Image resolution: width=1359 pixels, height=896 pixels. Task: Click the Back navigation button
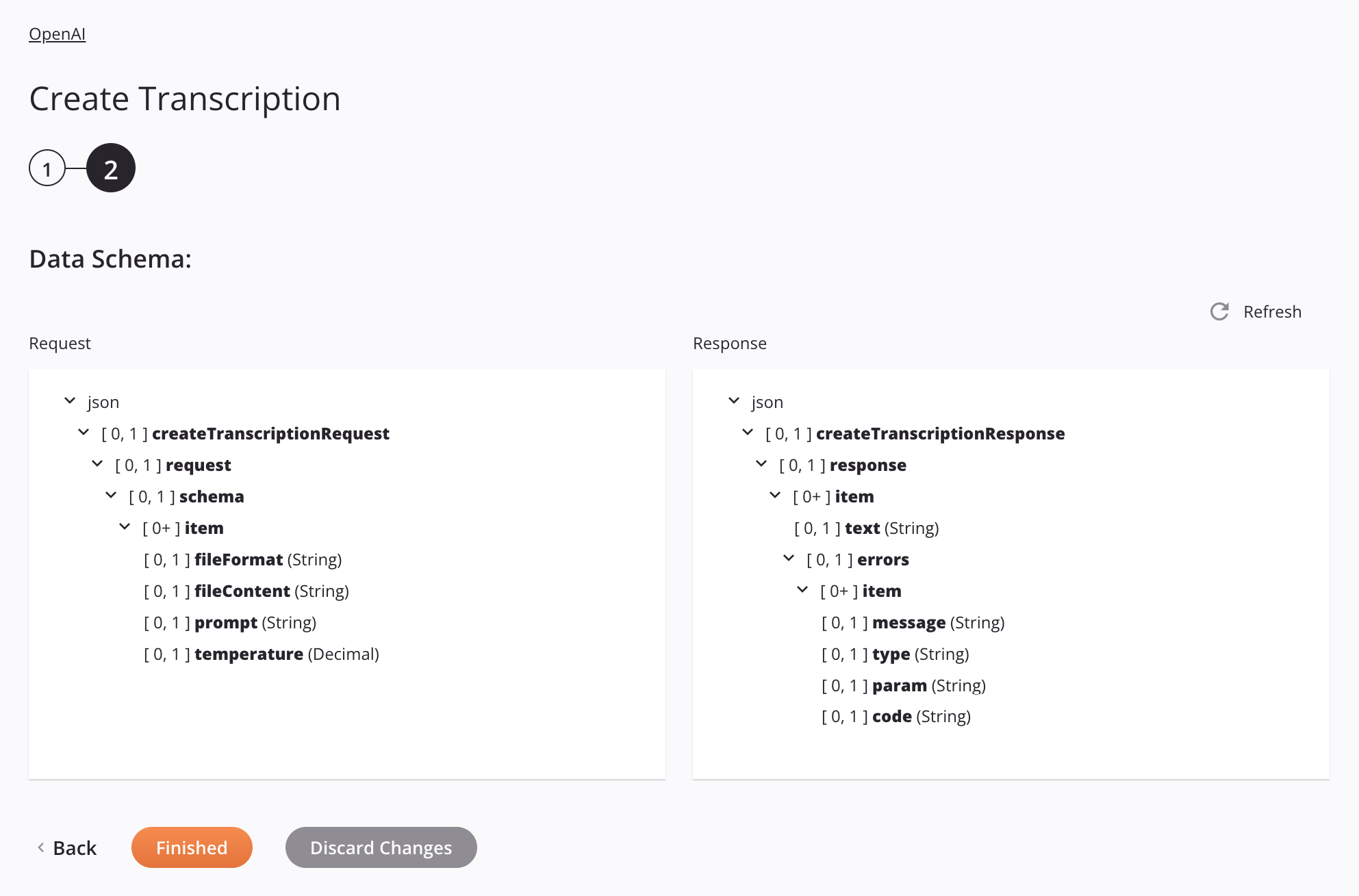point(66,847)
